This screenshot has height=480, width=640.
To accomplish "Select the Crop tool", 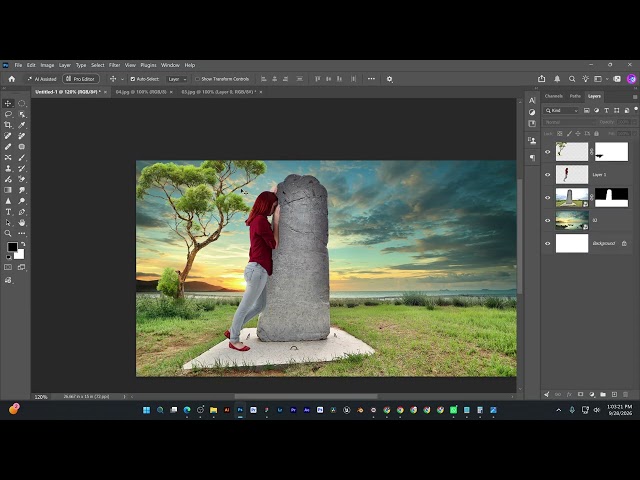I will coord(8,125).
